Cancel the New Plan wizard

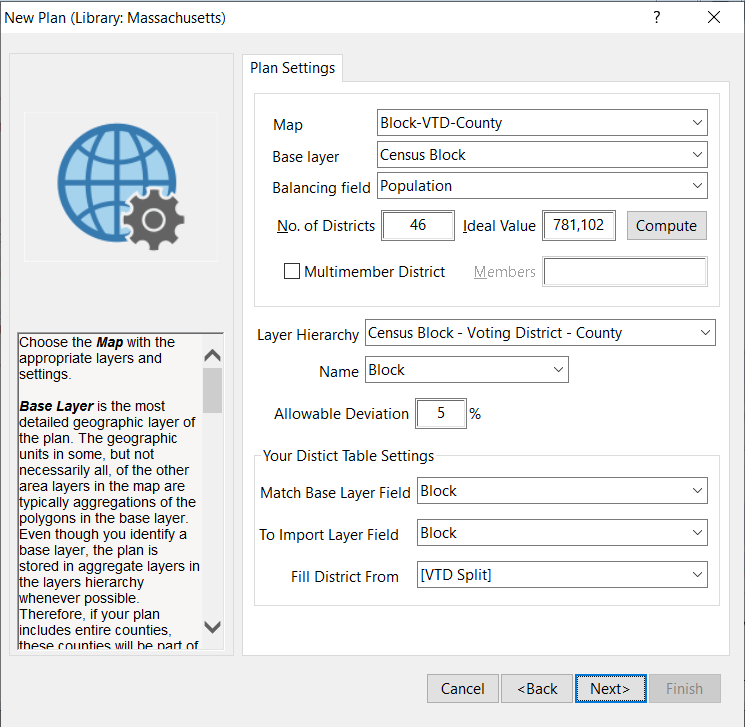[462, 688]
